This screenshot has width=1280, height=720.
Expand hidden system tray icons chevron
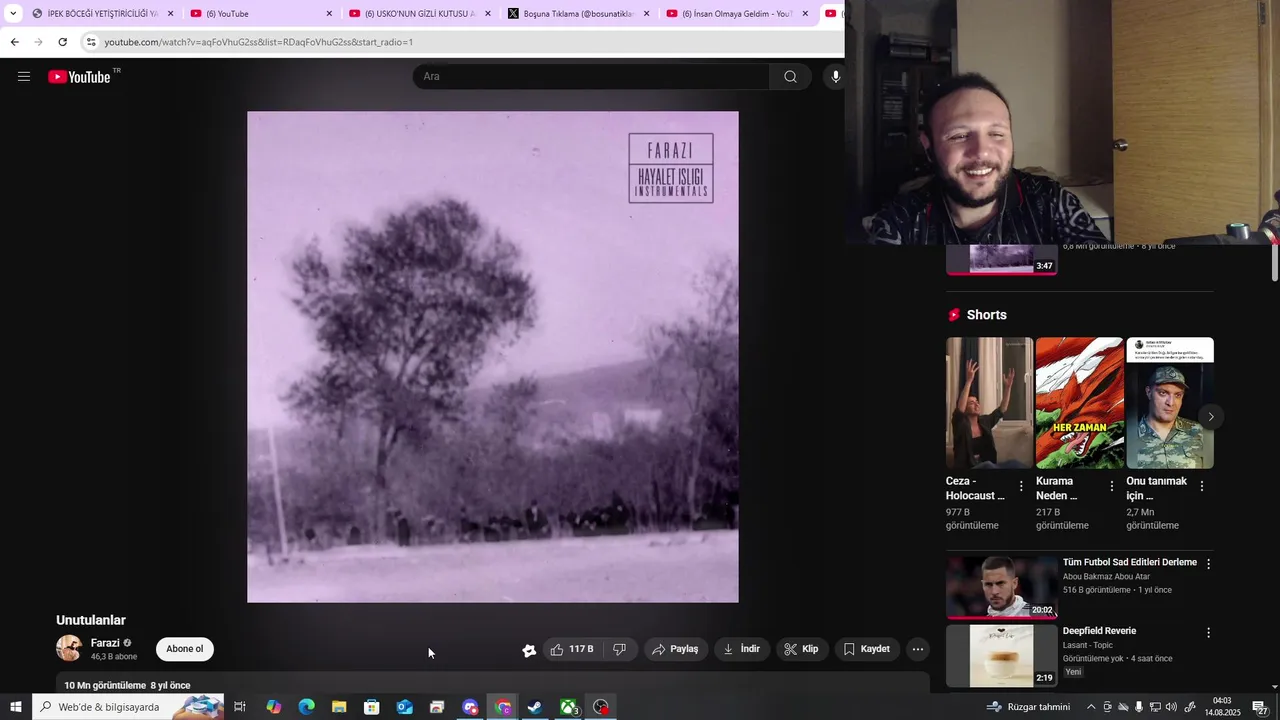point(1091,707)
